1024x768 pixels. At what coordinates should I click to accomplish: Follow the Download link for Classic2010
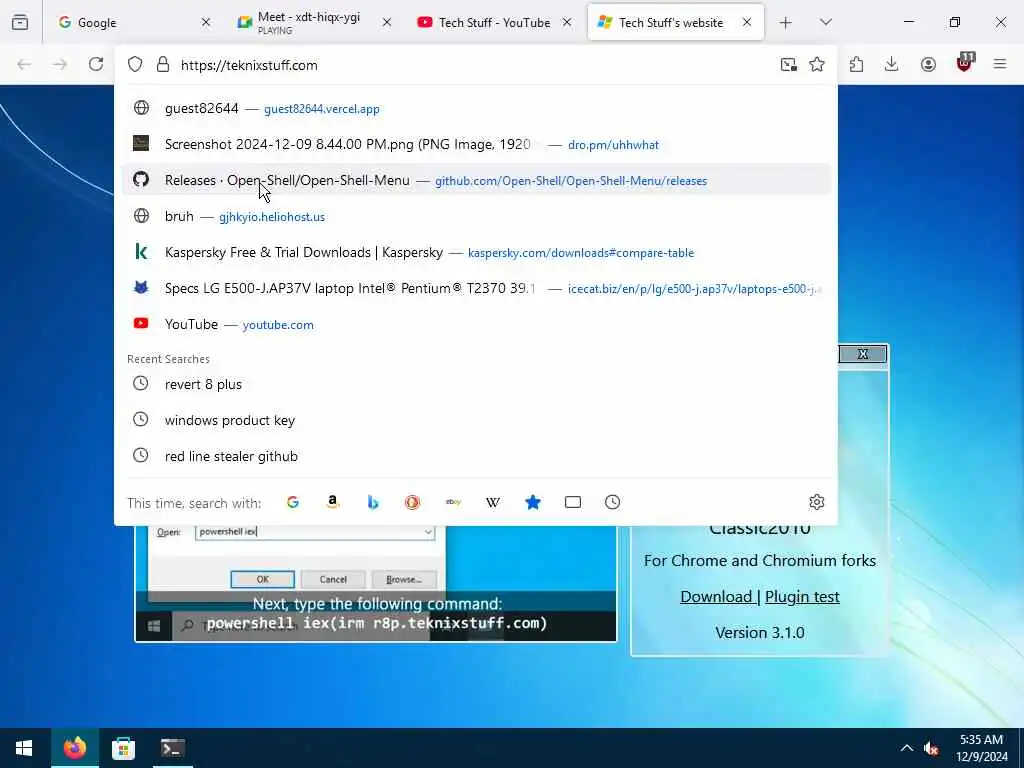(x=716, y=596)
